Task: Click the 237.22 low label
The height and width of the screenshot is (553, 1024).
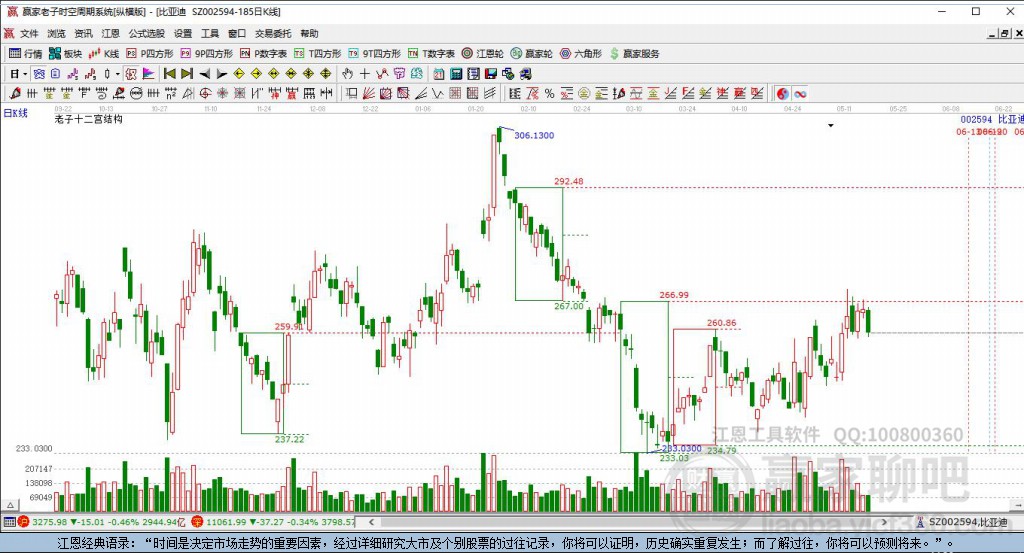Action: coord(289,439)
